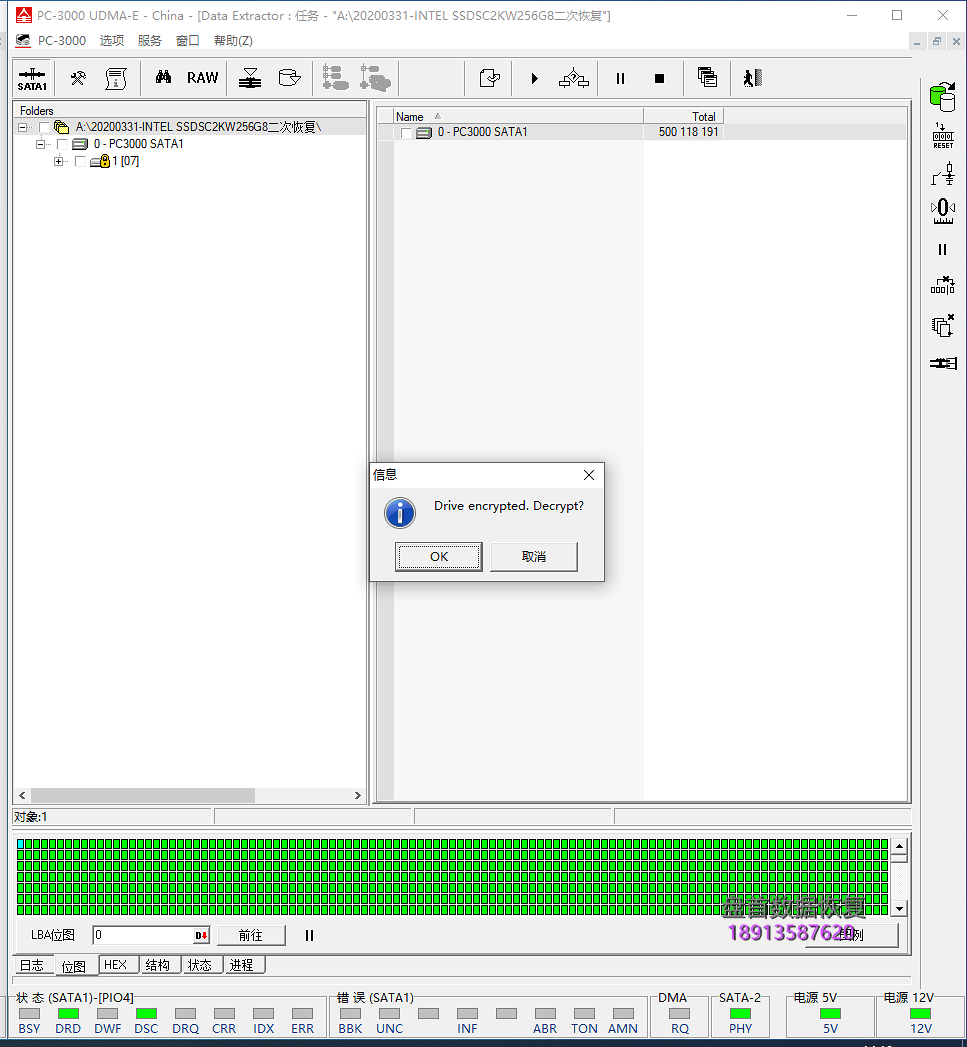This screenshot has width=967, height=1047.
Task: Click the grayed tree with disks icon
Action: click(375, 78)
